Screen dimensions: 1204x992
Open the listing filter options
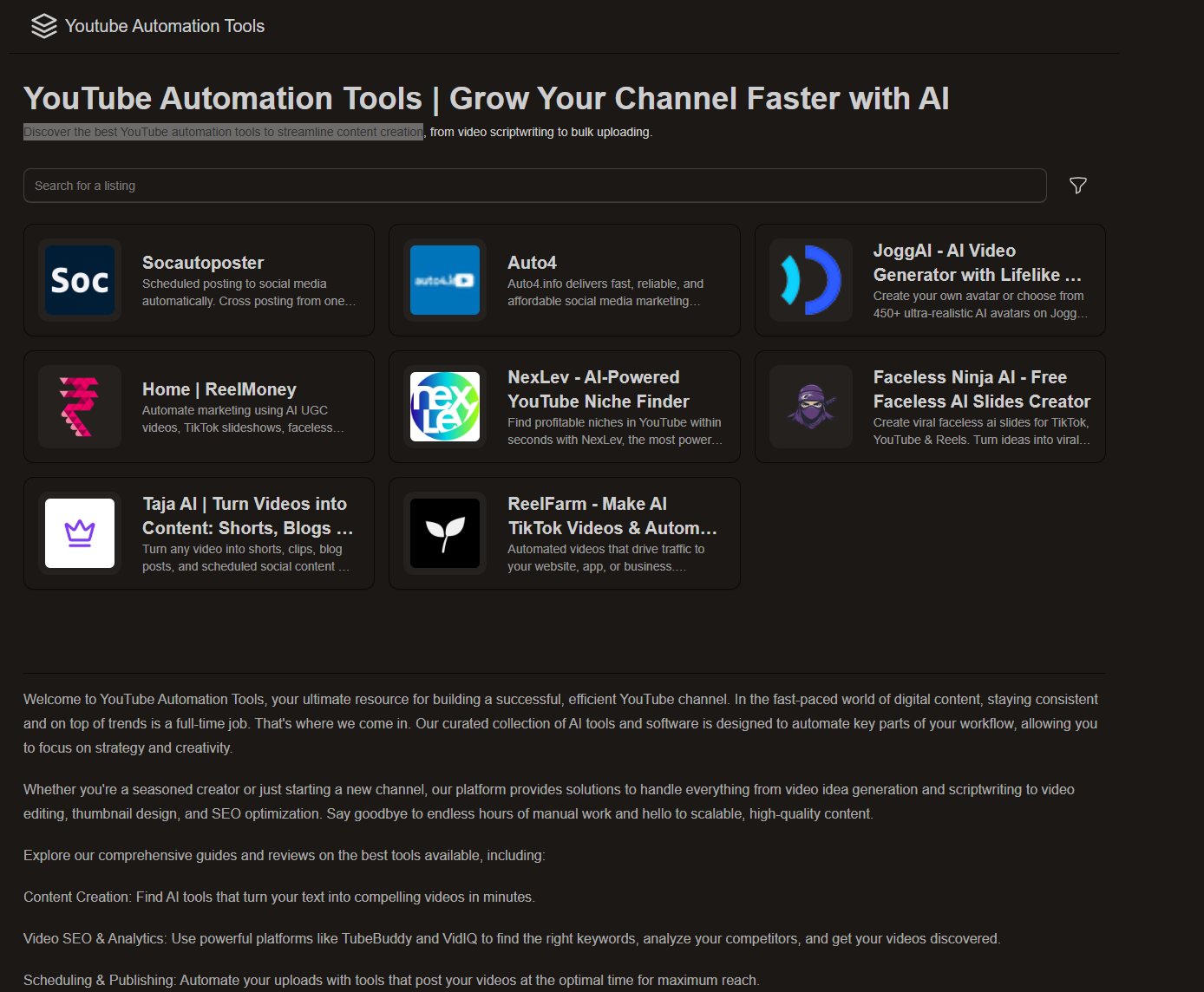coord(1077,186)
